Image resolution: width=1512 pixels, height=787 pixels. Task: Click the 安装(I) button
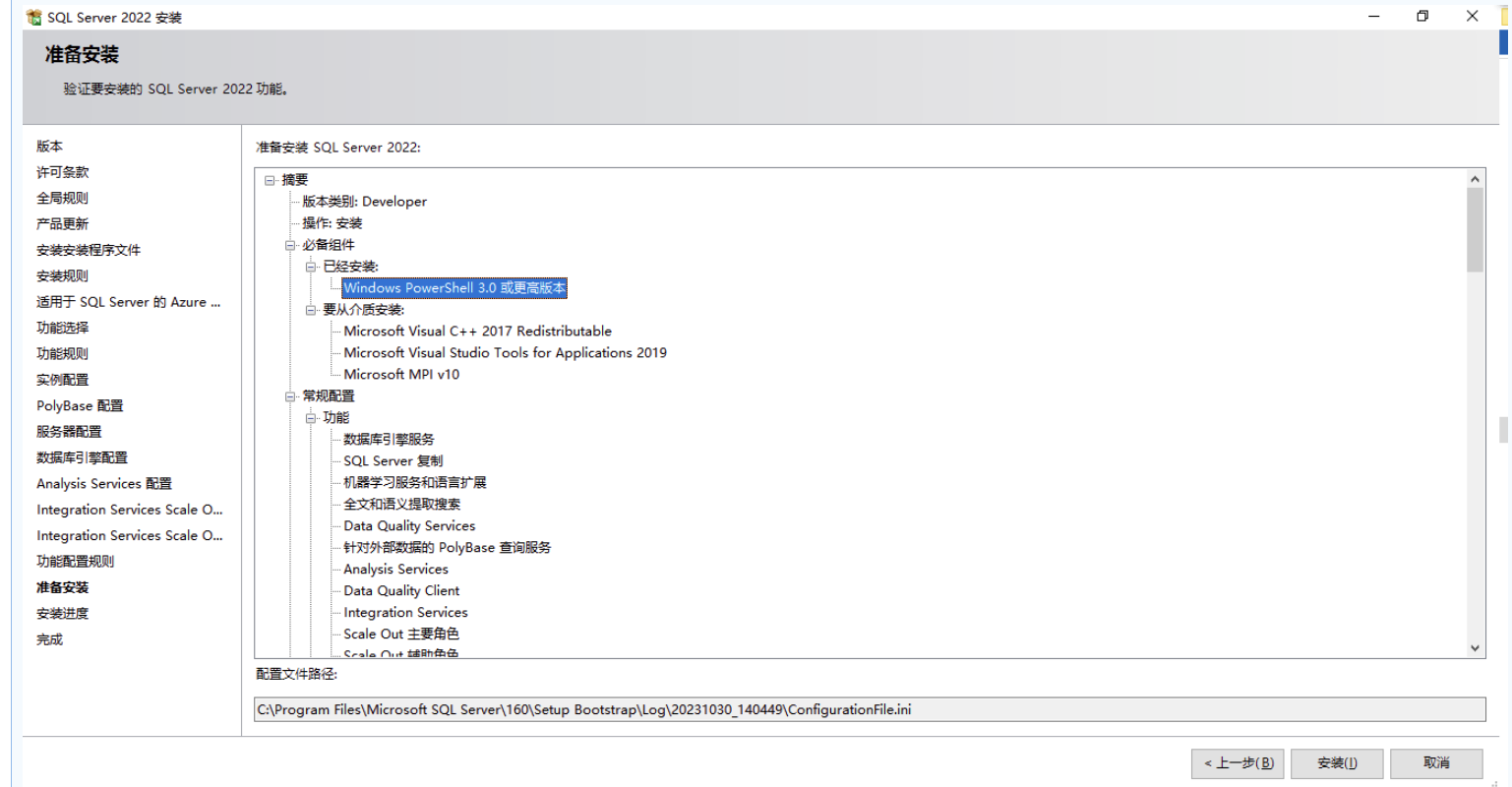pyautogui.click(x=1337, y=763)
